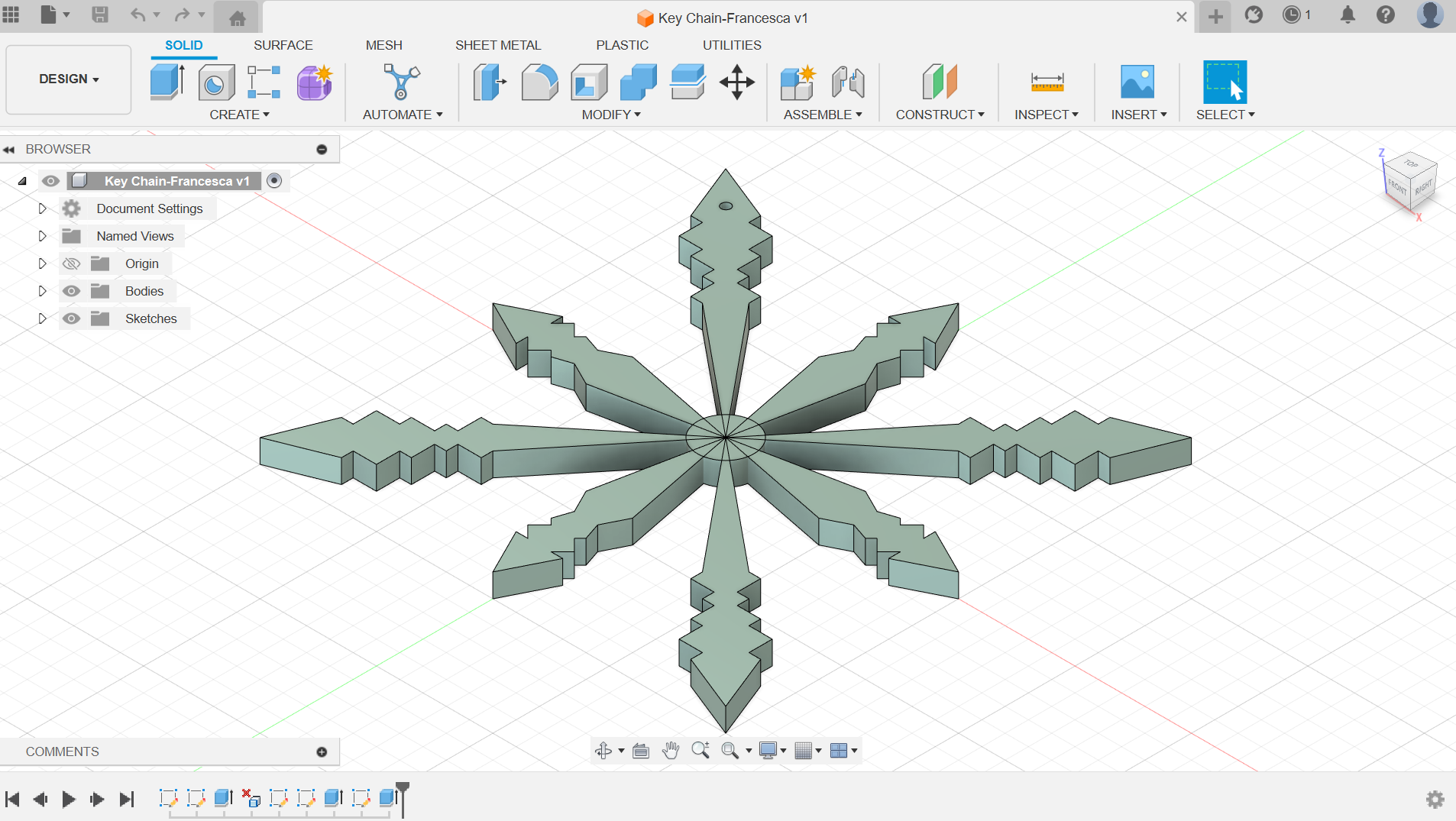Hide the Sketches folder

(x=71, y=318)
